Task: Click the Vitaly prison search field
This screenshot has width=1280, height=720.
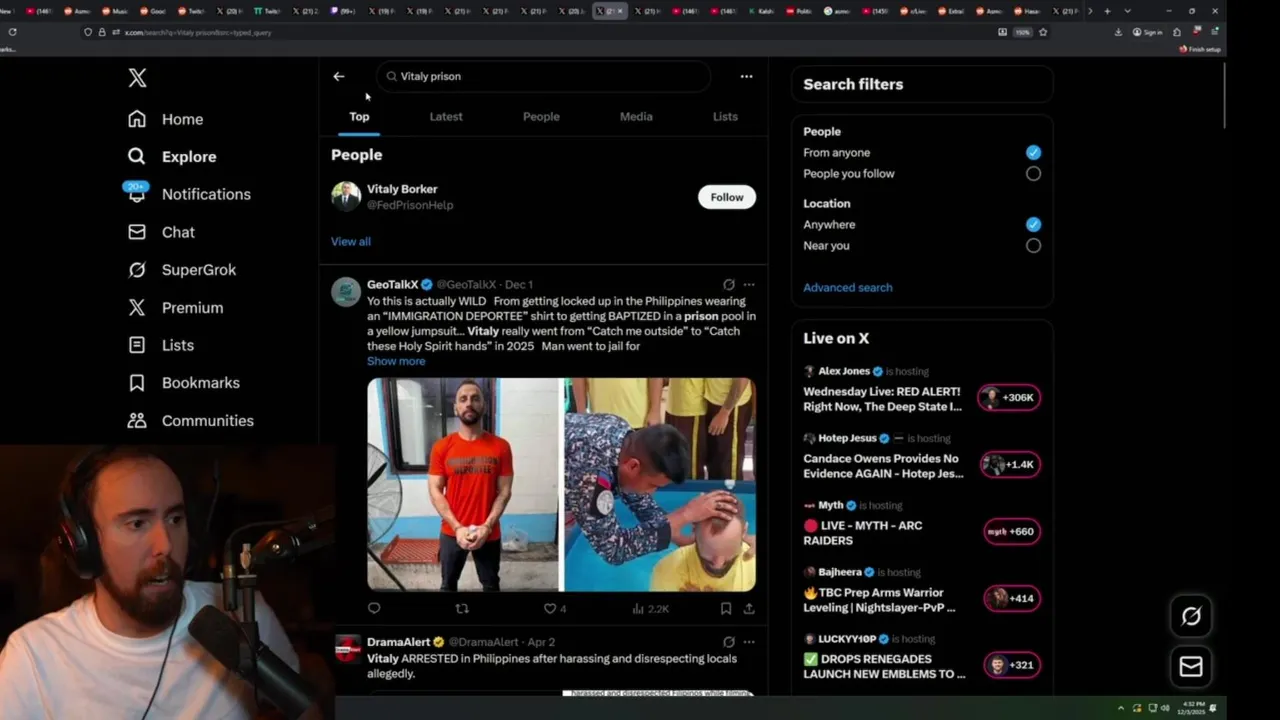Action: [543, 76]
